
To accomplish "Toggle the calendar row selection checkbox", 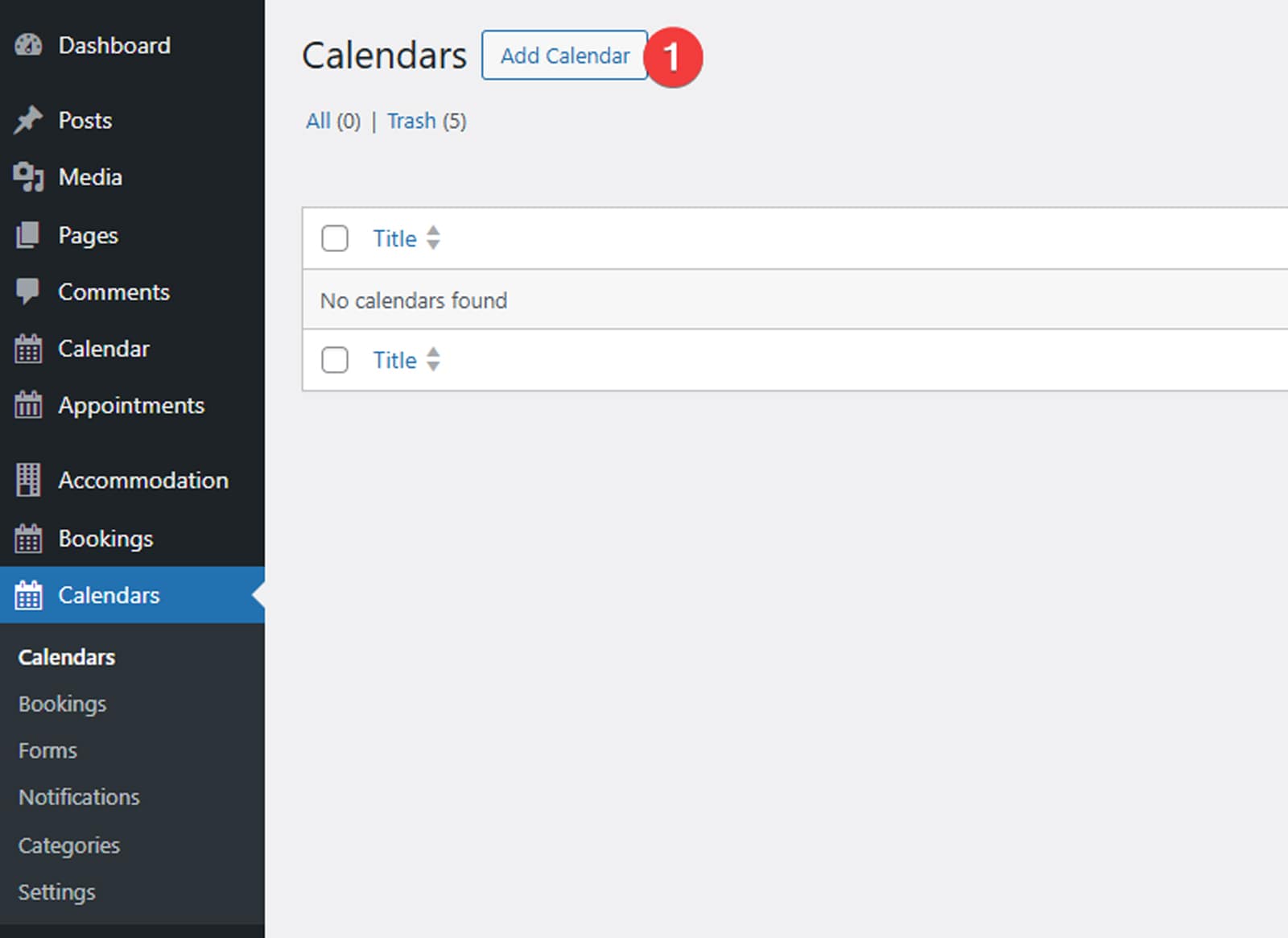I will coord(335,239).
